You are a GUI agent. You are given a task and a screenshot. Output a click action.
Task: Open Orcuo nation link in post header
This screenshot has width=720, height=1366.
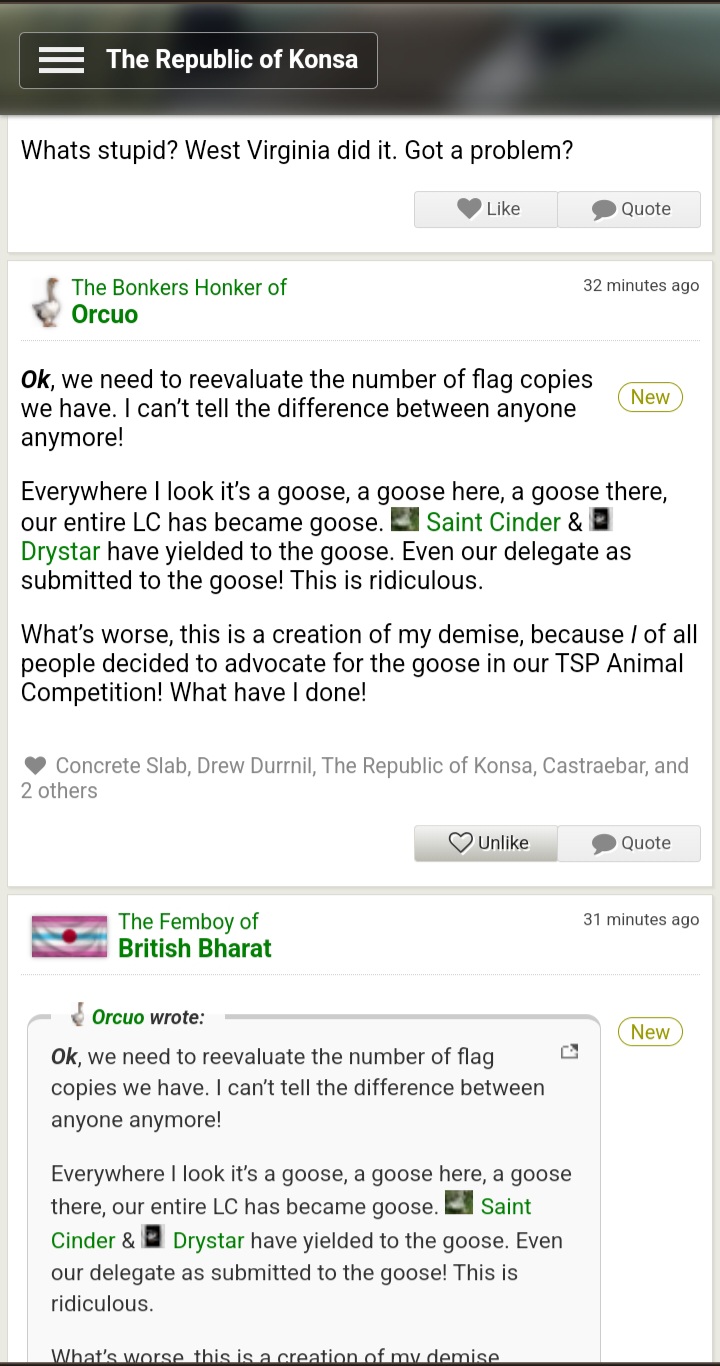click(x=105, y=314)
